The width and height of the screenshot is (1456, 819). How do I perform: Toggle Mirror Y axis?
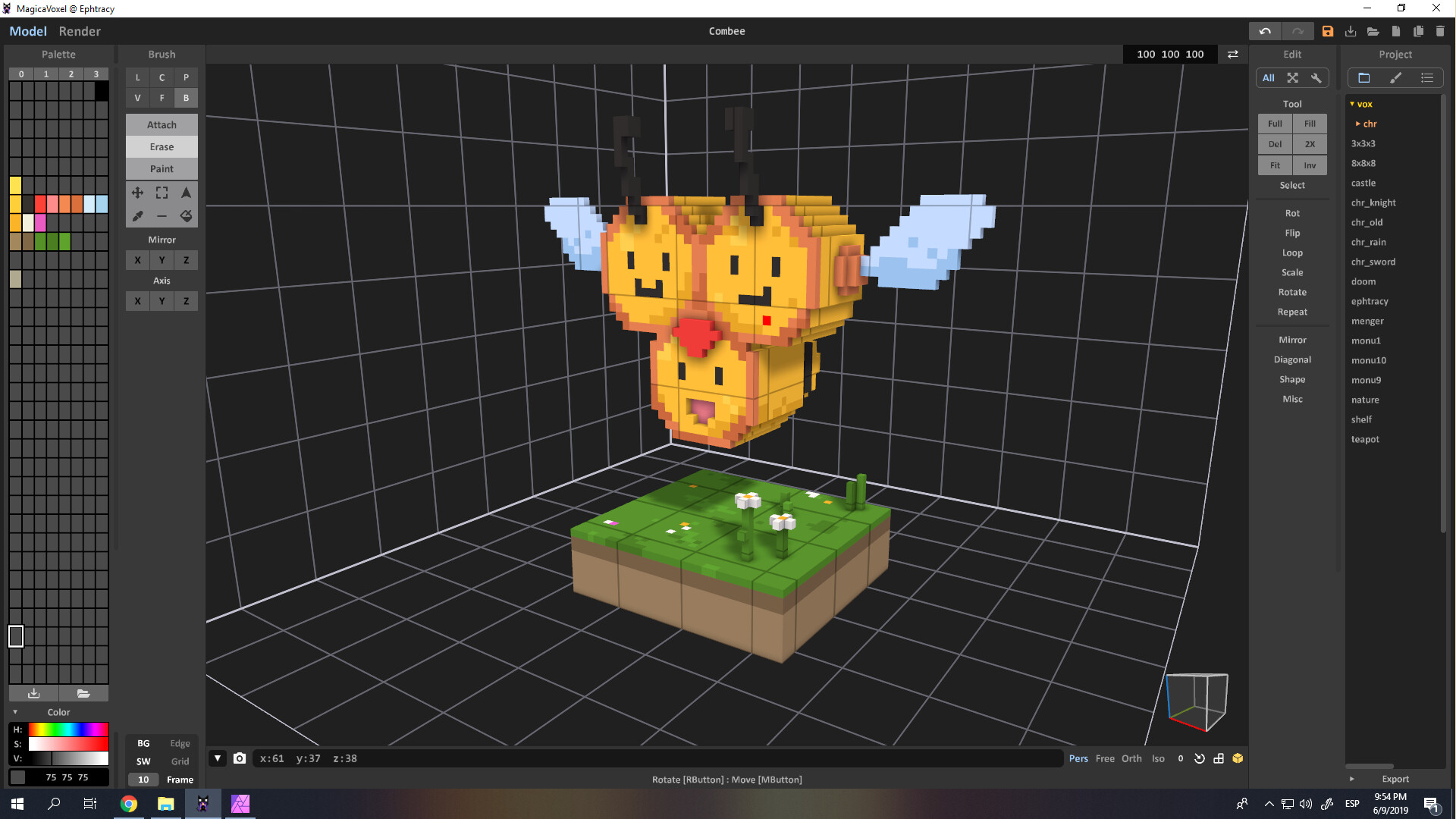coord(162,260)
